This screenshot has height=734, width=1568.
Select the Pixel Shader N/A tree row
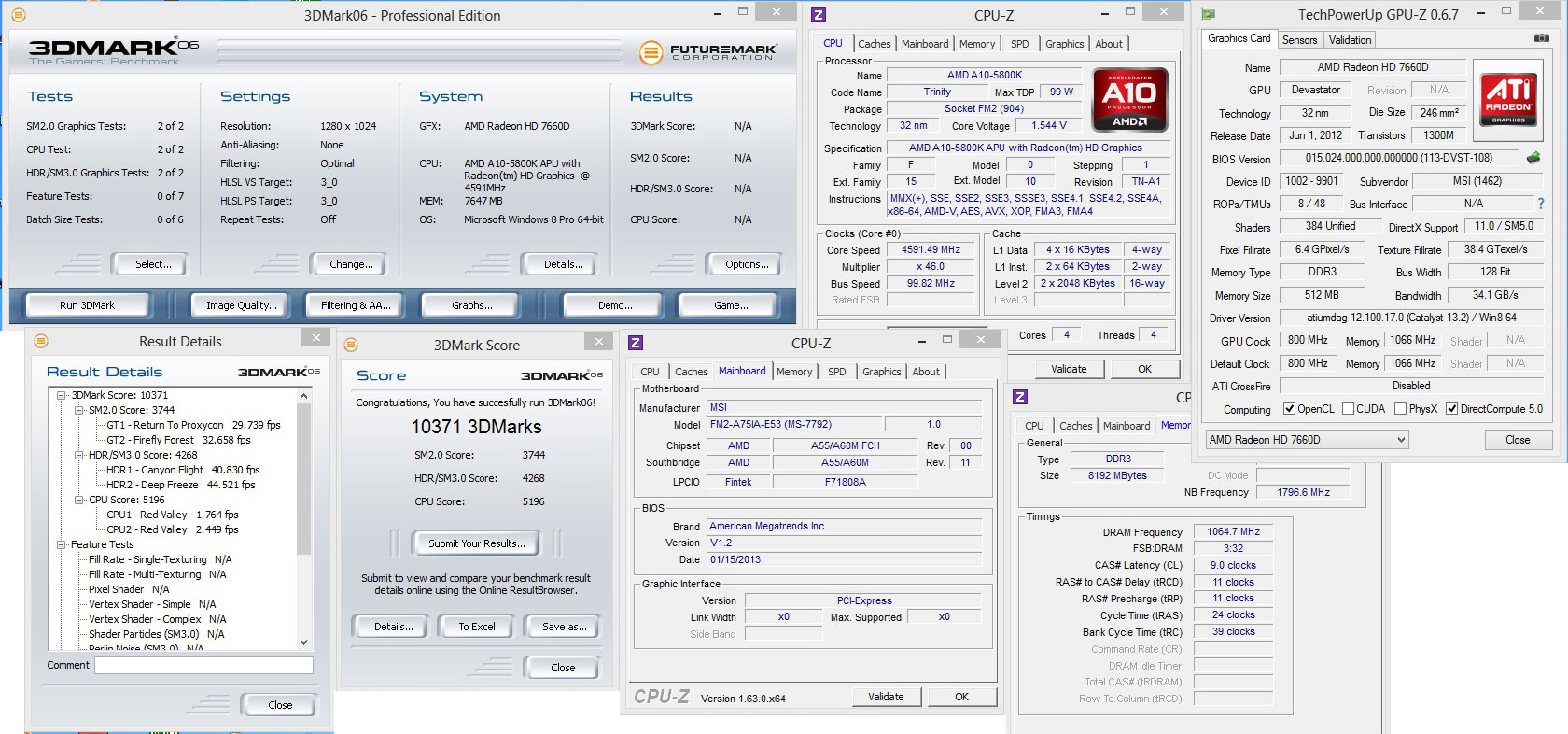pyautogui.click(x=129, y=589)
